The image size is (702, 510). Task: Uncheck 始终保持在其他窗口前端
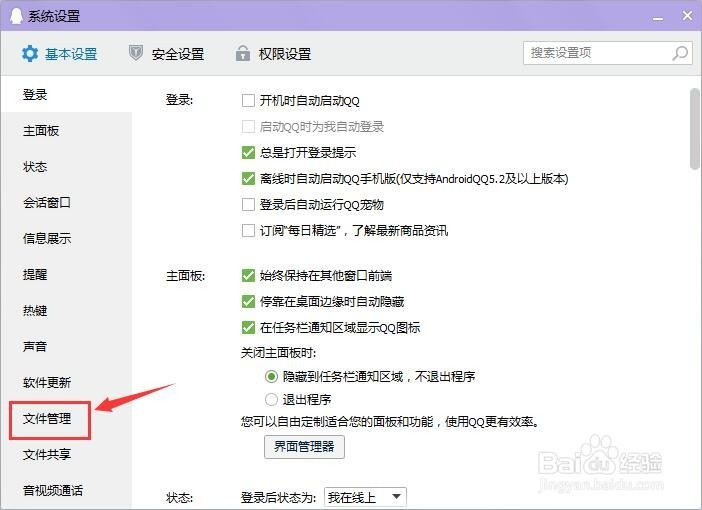click(248, 275)
